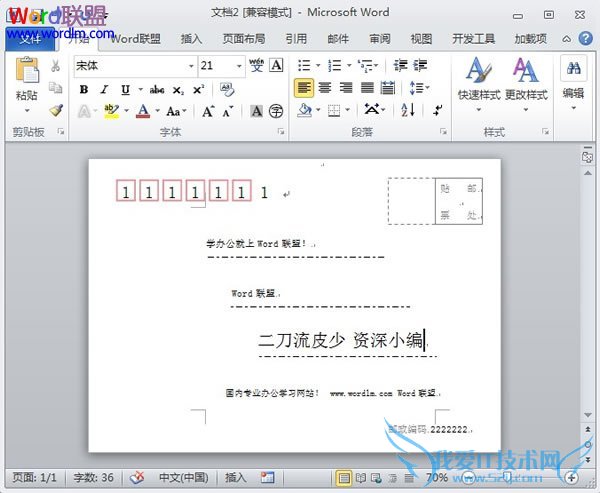Viewport: 600px width, 493px height.
Task: Align text left
Action: click(x=304, y=88)
